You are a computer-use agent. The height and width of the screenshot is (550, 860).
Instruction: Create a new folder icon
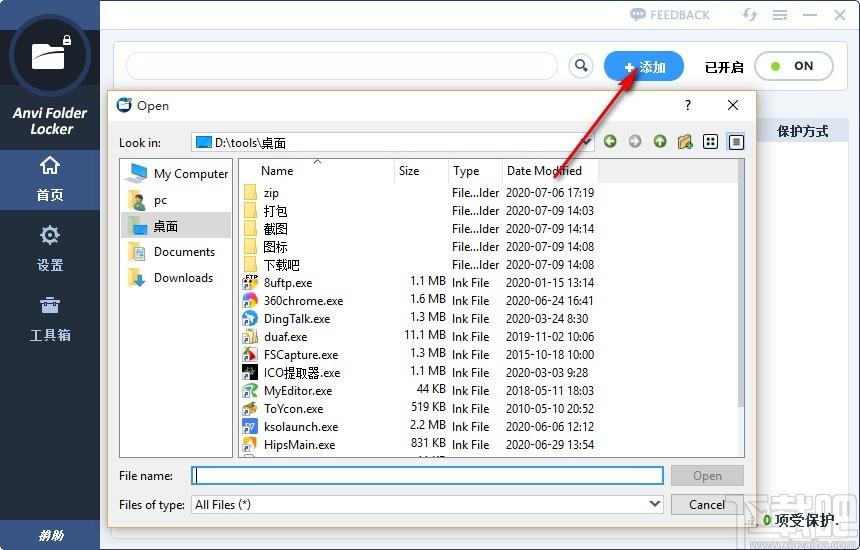coord(685,141)
